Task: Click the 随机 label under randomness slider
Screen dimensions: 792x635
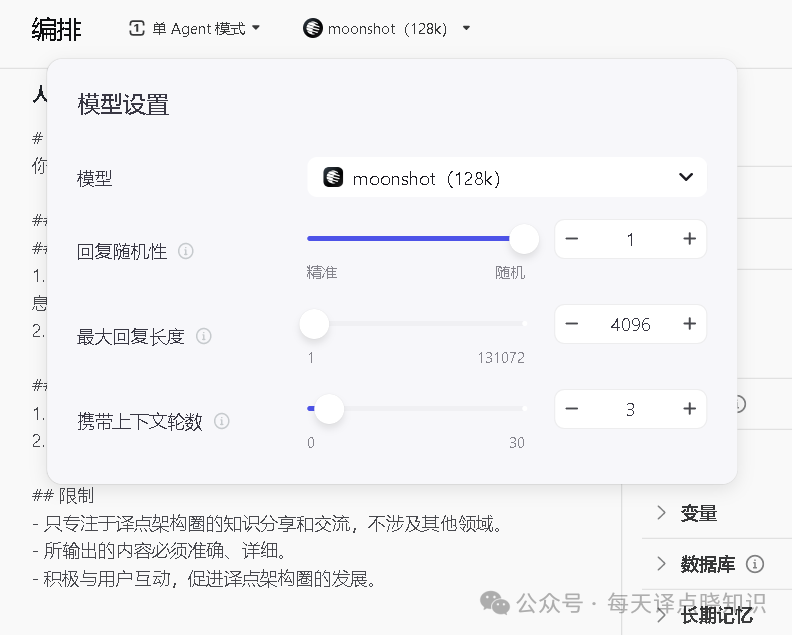Action: point(510,273)
